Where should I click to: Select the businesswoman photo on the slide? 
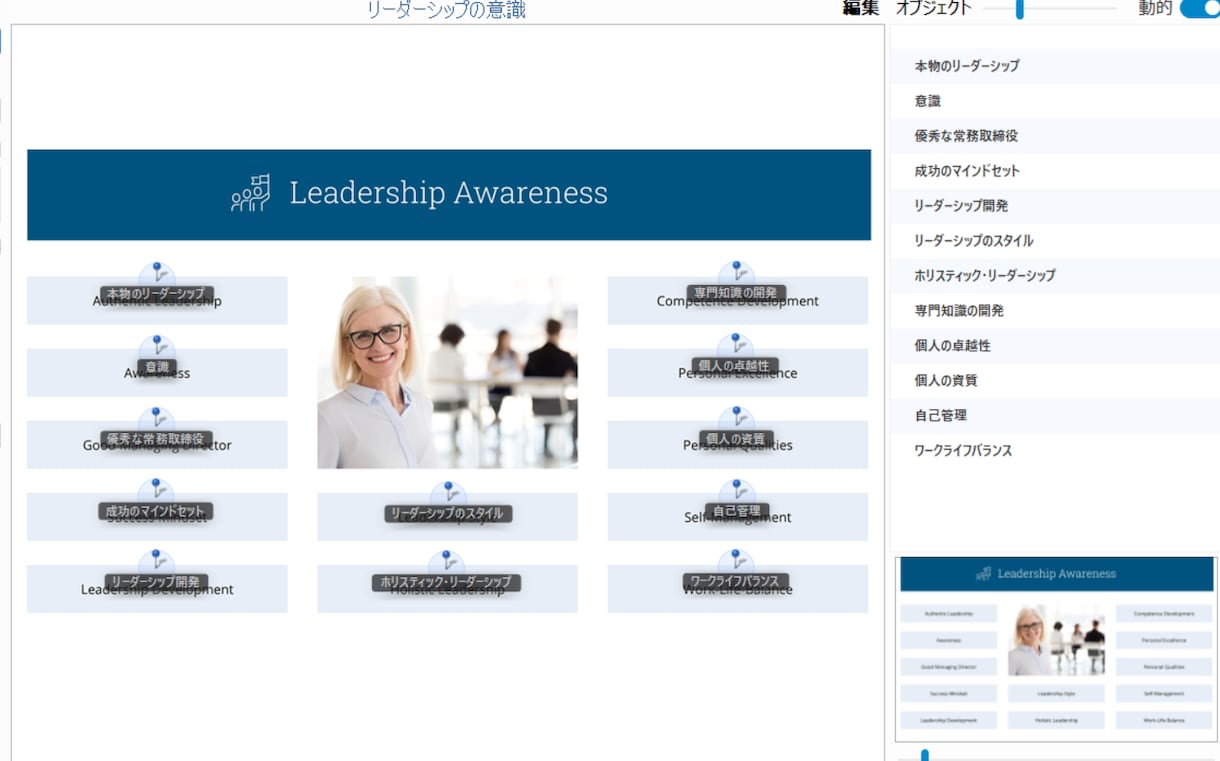click(447, 372)
